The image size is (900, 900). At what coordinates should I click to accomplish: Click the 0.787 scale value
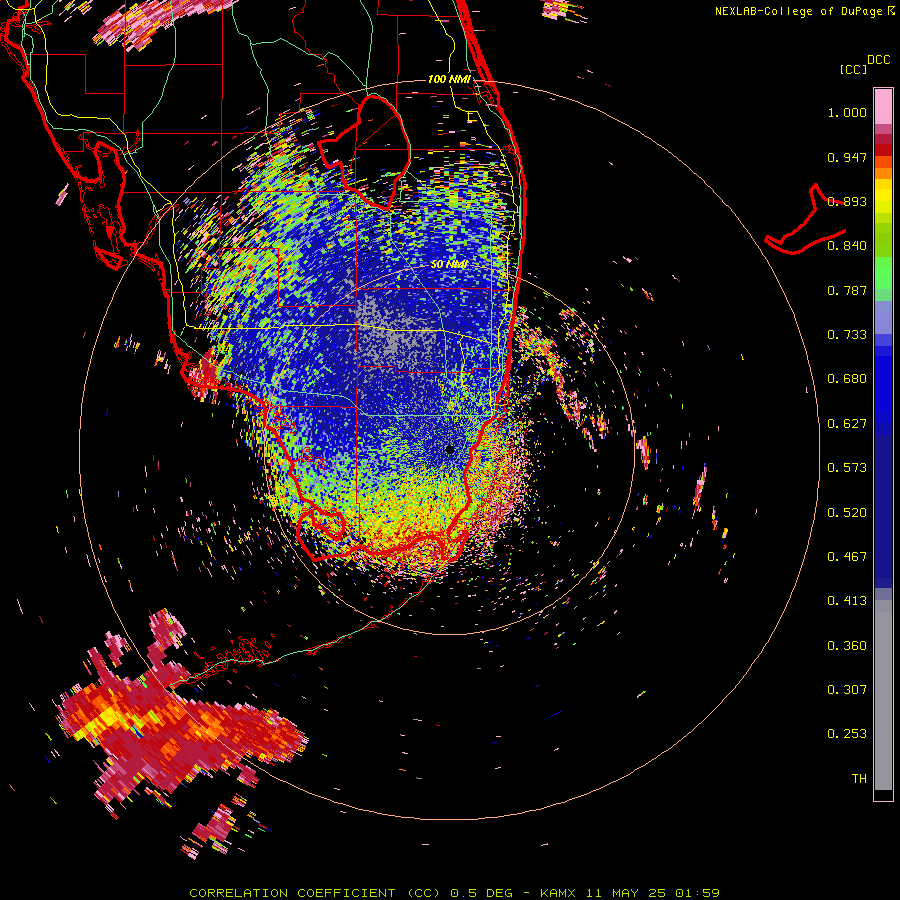847,290
